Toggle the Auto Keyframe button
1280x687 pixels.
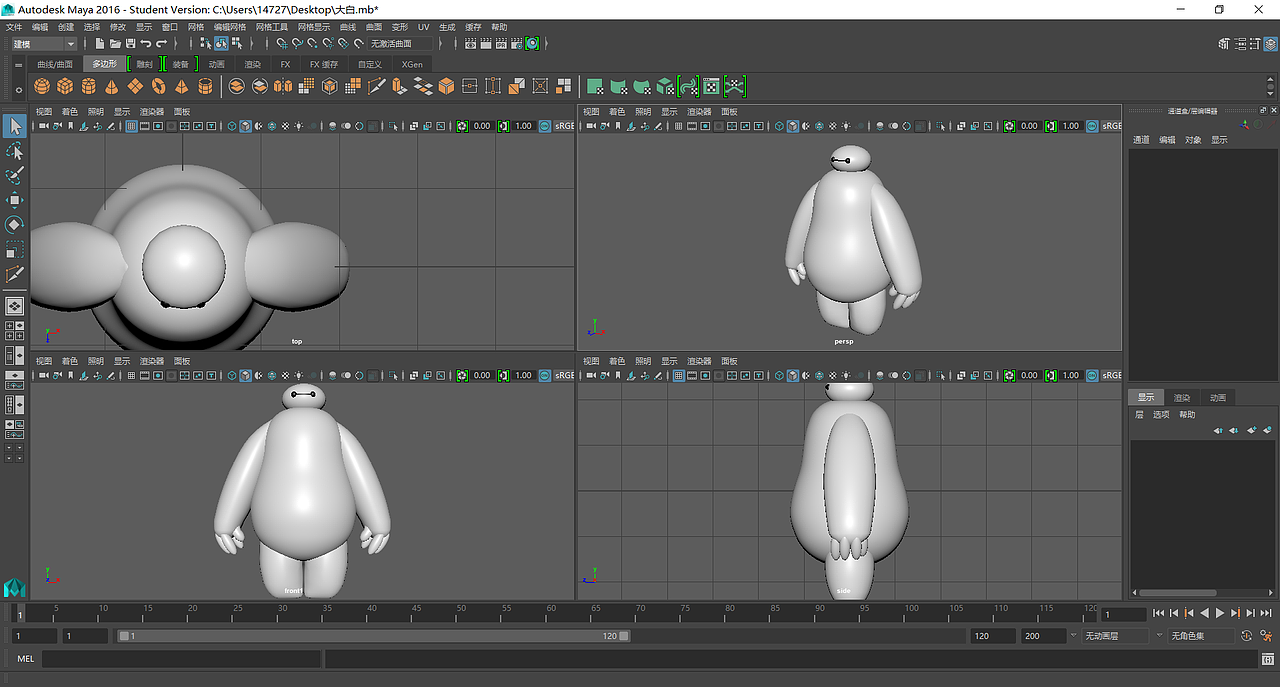pyautogui.click(x=1247, y=636)
